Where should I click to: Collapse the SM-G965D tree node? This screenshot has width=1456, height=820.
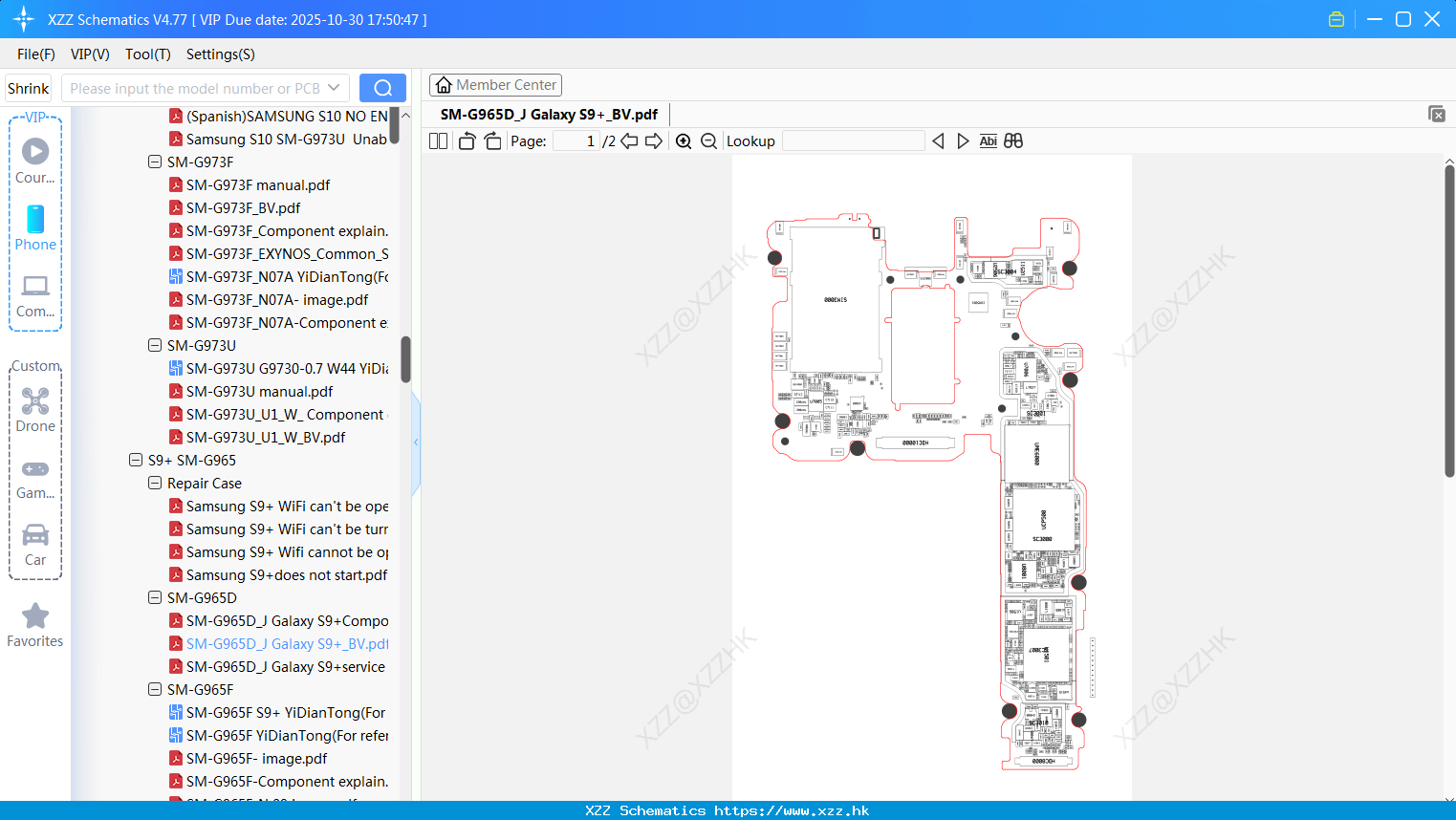(155, 598)
